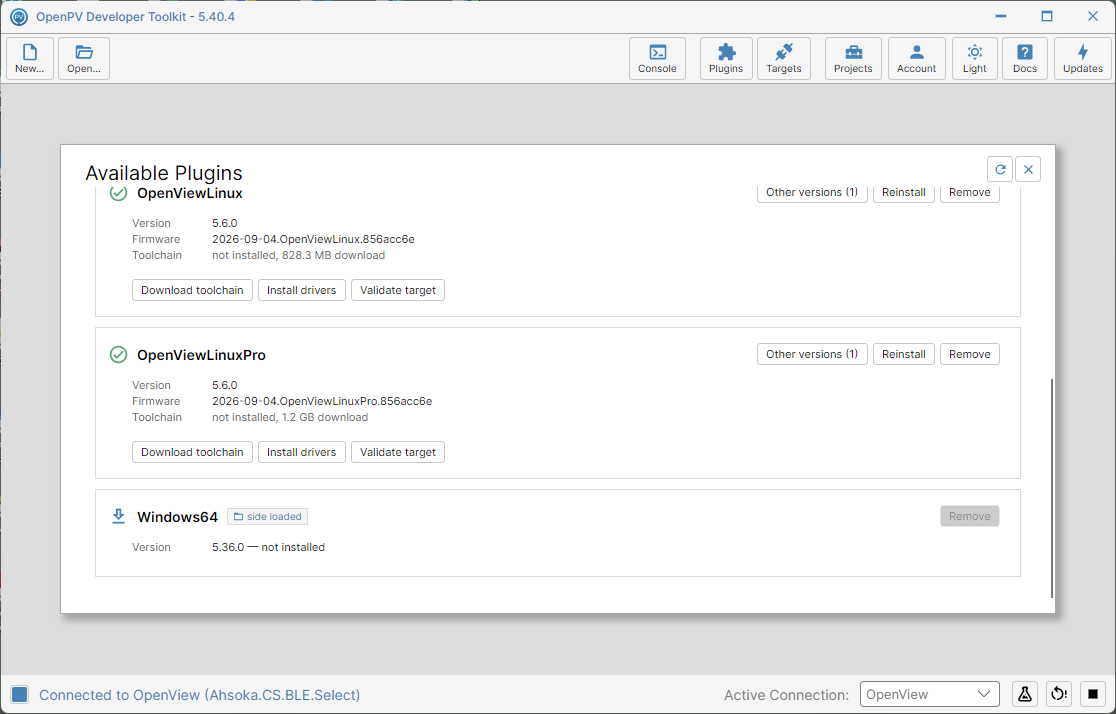This screenshot has height=714, width=1116.
Task: Click the green check icon beside OpenViewLinuxPro
Action: (118, 355)
